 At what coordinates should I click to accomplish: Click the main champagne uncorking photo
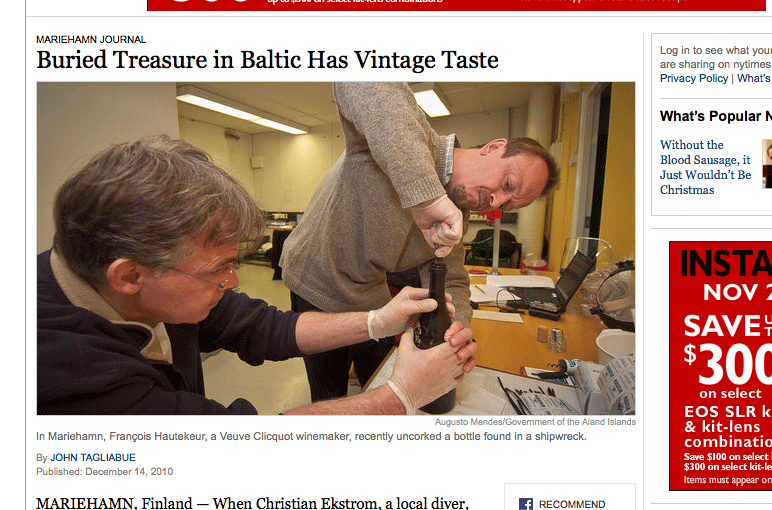pyautogui.click(x=336, y=249)
